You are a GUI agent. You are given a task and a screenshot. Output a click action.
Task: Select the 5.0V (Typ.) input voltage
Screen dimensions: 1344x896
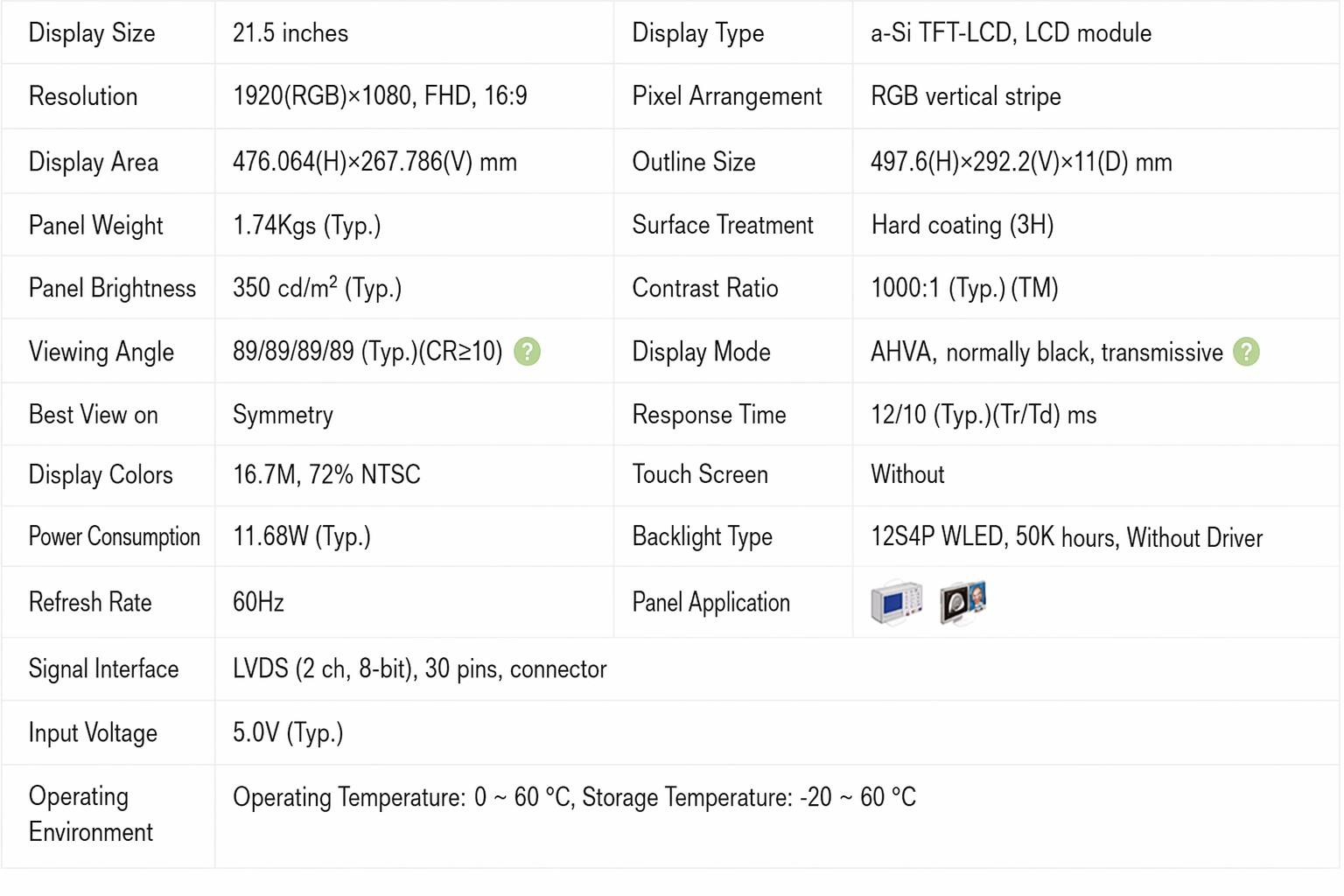coord(288,732)
